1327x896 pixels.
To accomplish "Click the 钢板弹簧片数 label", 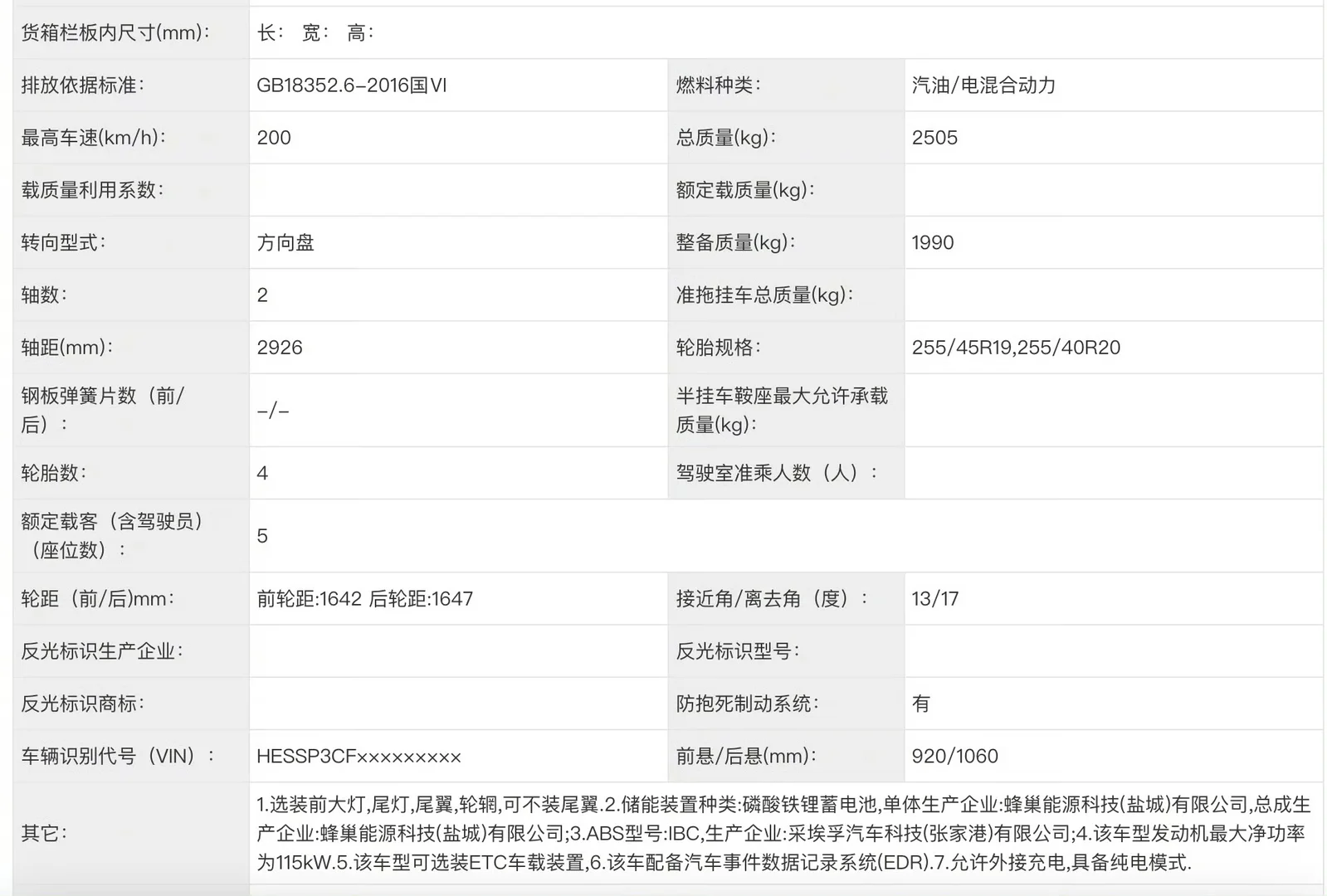I will coord(103,410).
